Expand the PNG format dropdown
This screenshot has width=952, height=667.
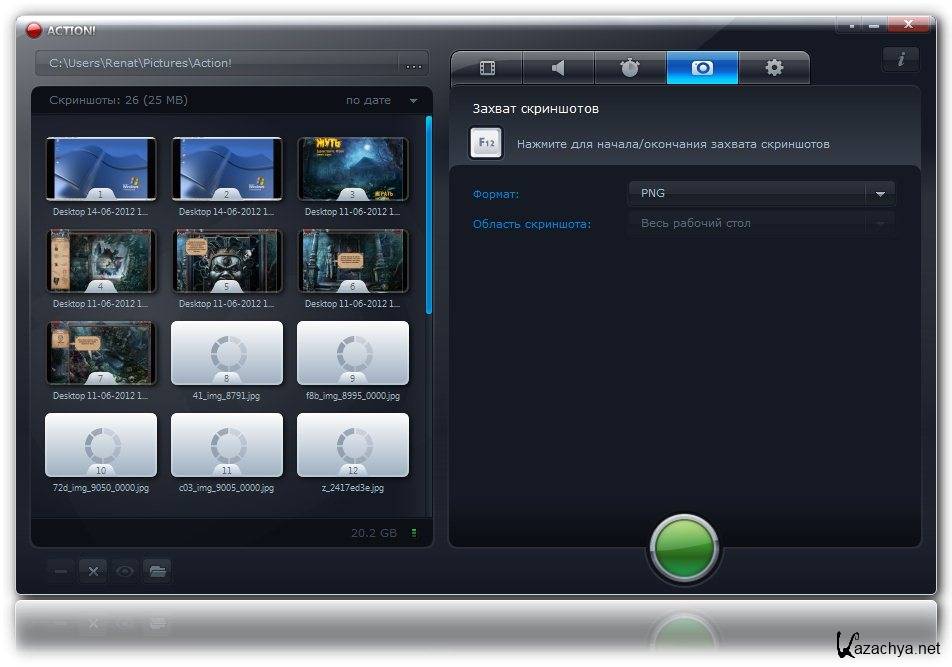click(761, 194)
